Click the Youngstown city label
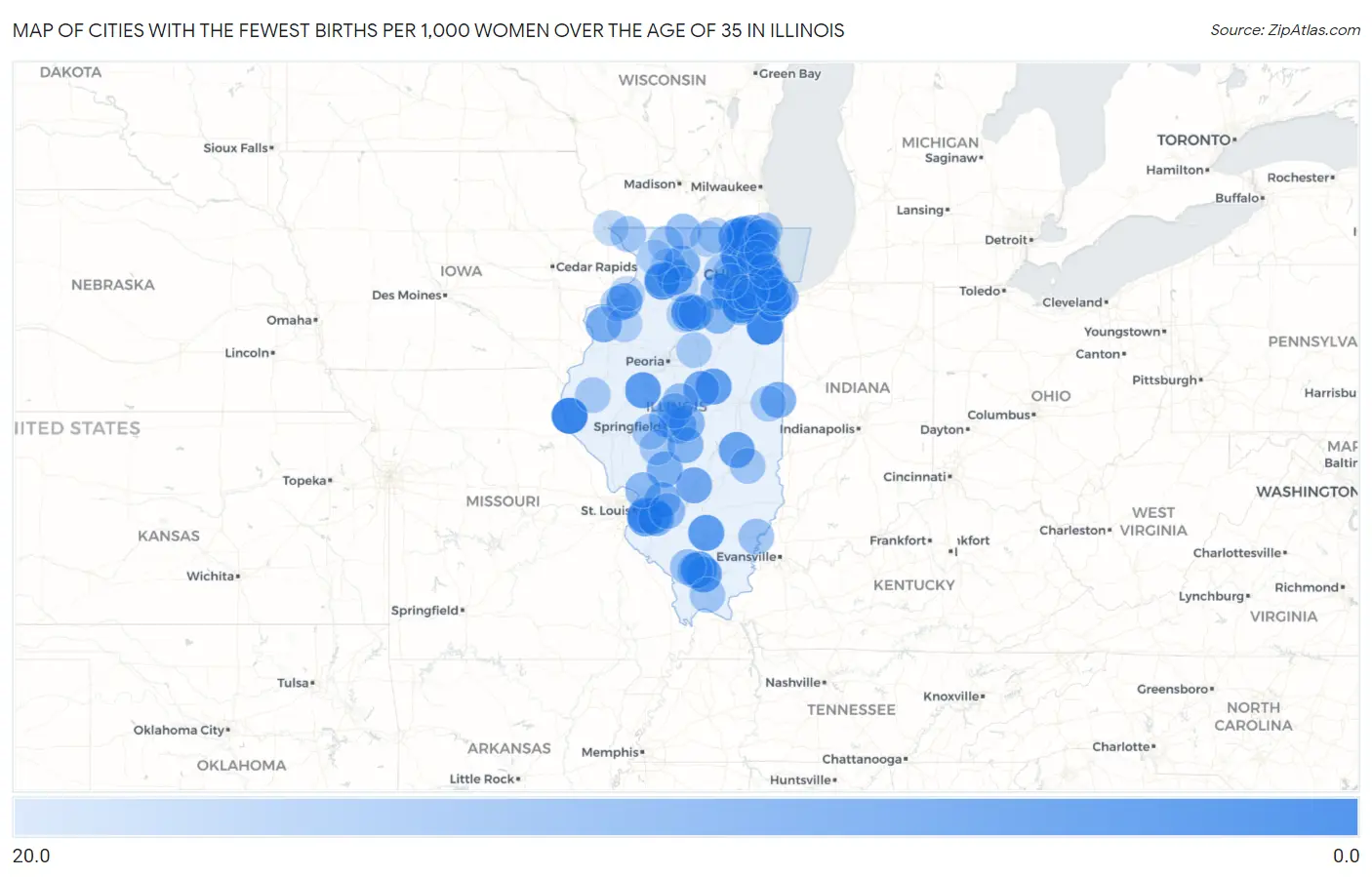1372x877 pixels. (x=1122, y=332)
